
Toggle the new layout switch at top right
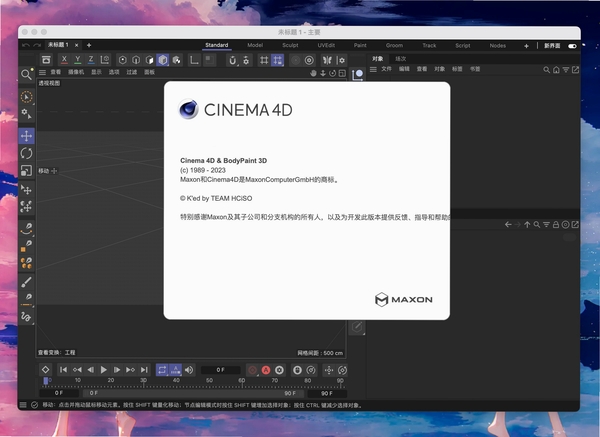(x=572, y=46)
